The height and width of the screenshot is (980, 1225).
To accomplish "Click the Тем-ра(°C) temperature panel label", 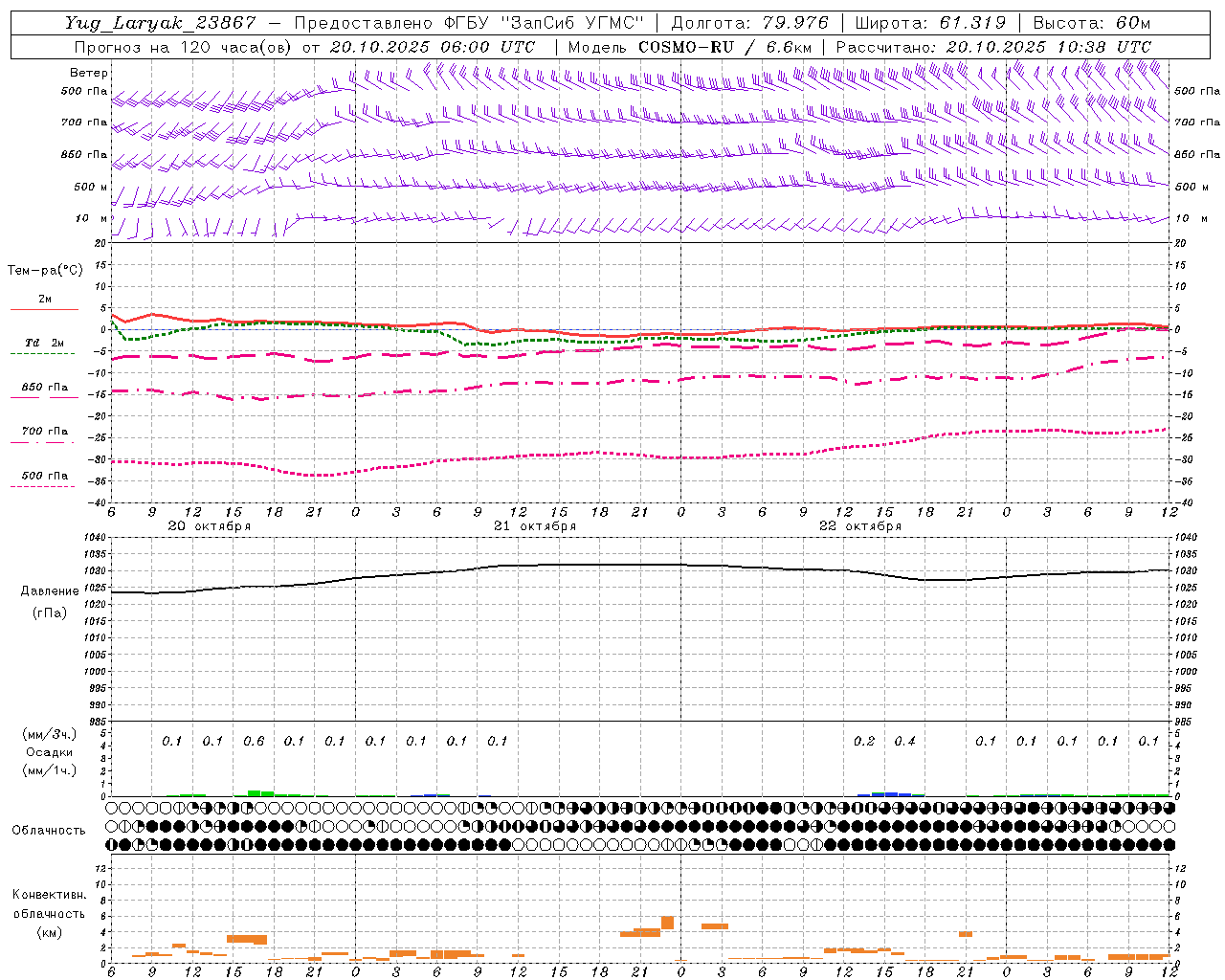I will point(45,271).
